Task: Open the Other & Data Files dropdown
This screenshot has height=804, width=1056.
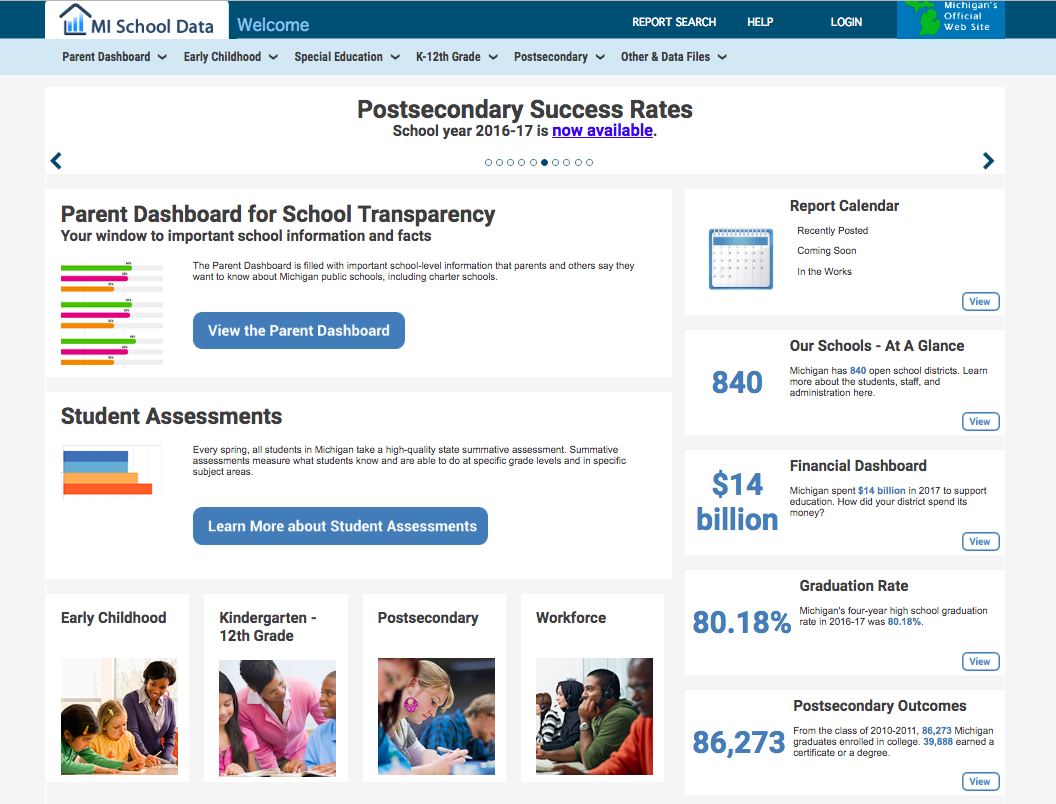Action: (674, 57)
